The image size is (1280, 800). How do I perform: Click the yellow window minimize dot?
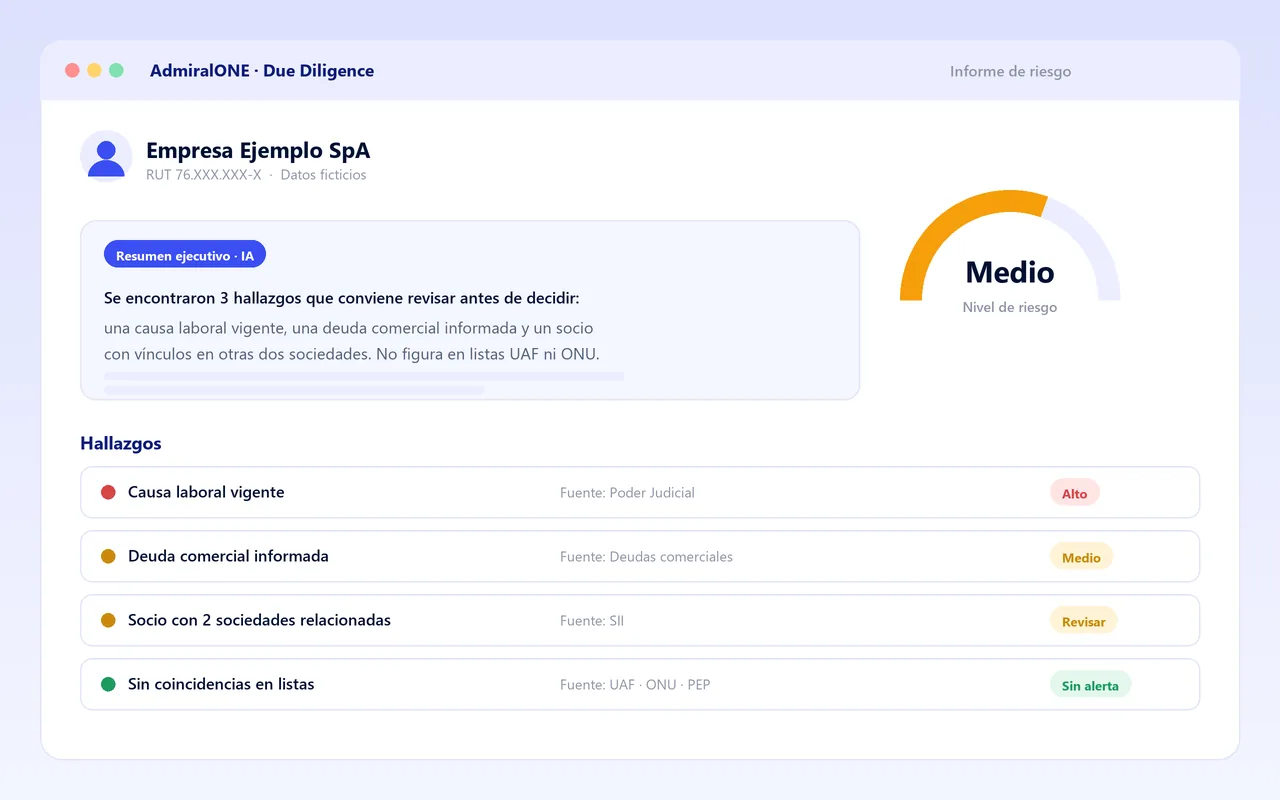[94, 70]
